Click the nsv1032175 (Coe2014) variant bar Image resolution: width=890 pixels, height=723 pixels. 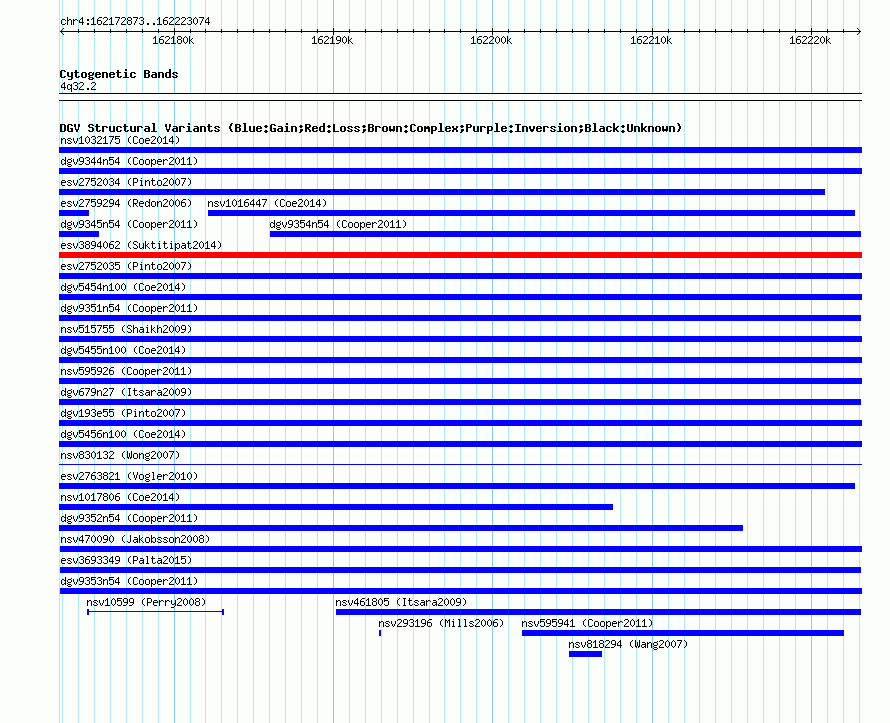460,150
